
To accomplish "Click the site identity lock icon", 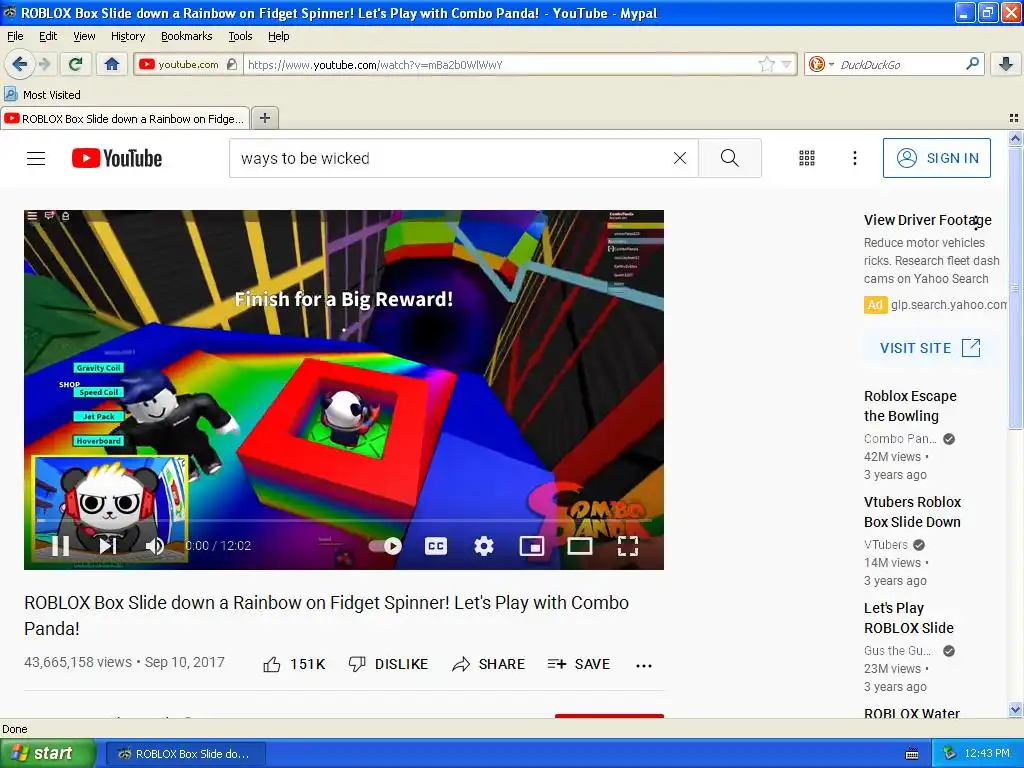I will pos(231,64).
